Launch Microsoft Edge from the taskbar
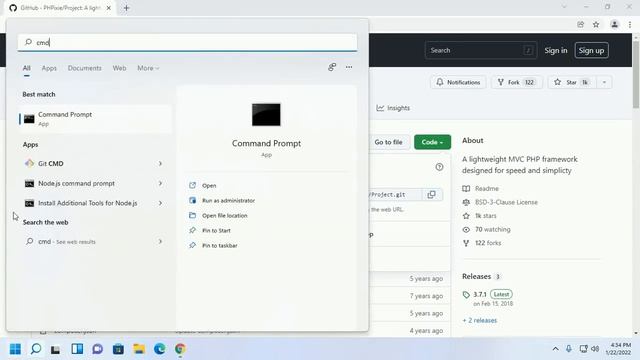Screen dimensions: 640x360 (160, 349)
